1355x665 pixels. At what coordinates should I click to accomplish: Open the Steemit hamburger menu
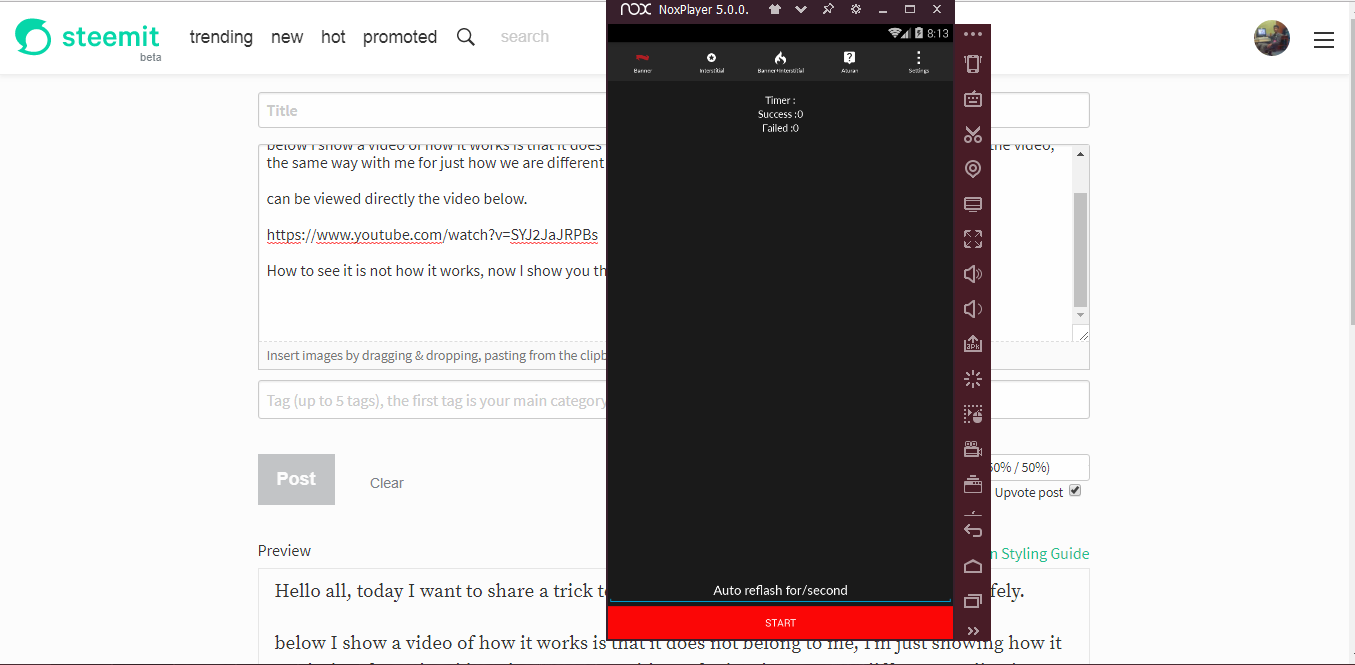pos(1324,40)
